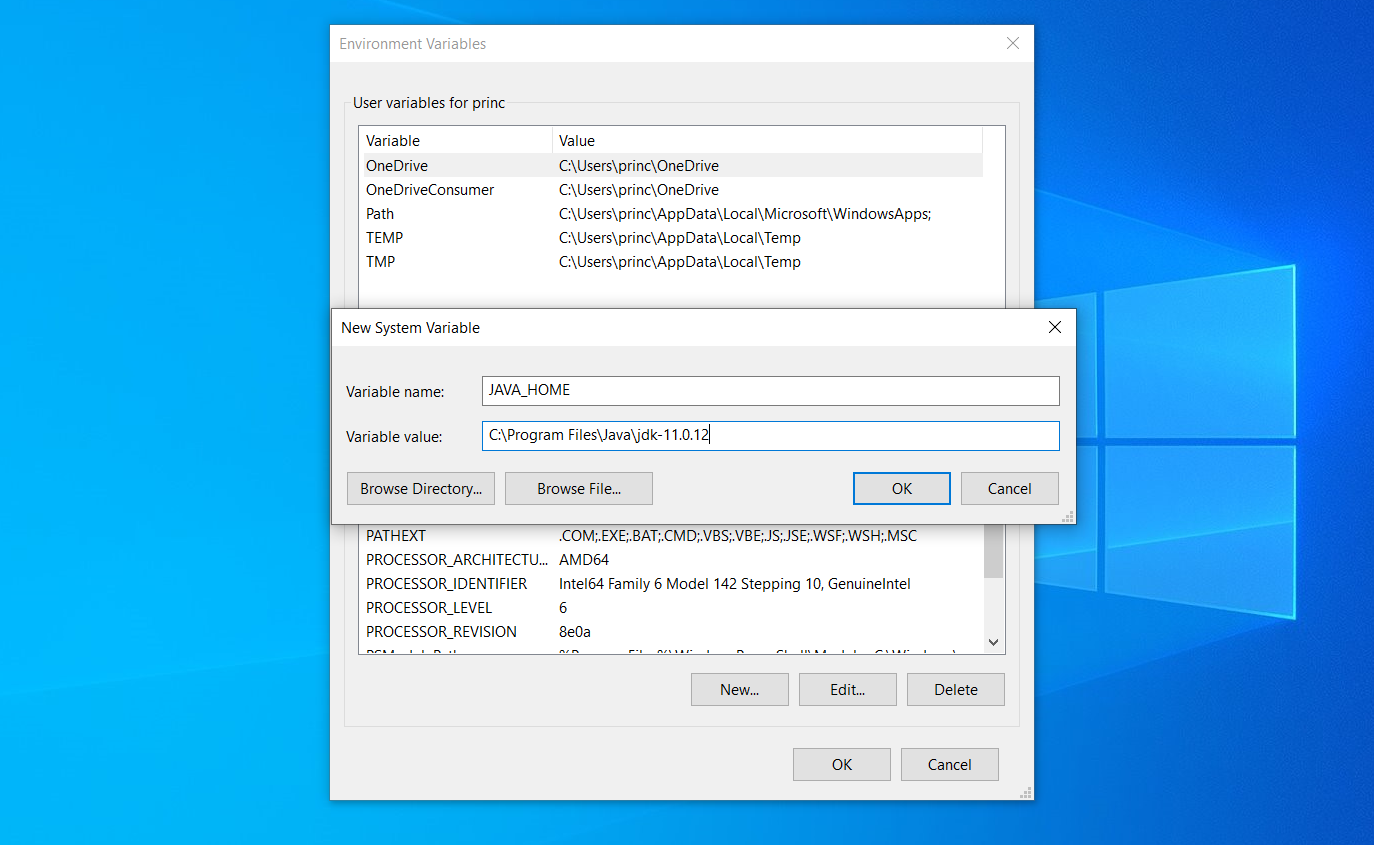
Task: Click the Value column header
Action: [768, 141]
